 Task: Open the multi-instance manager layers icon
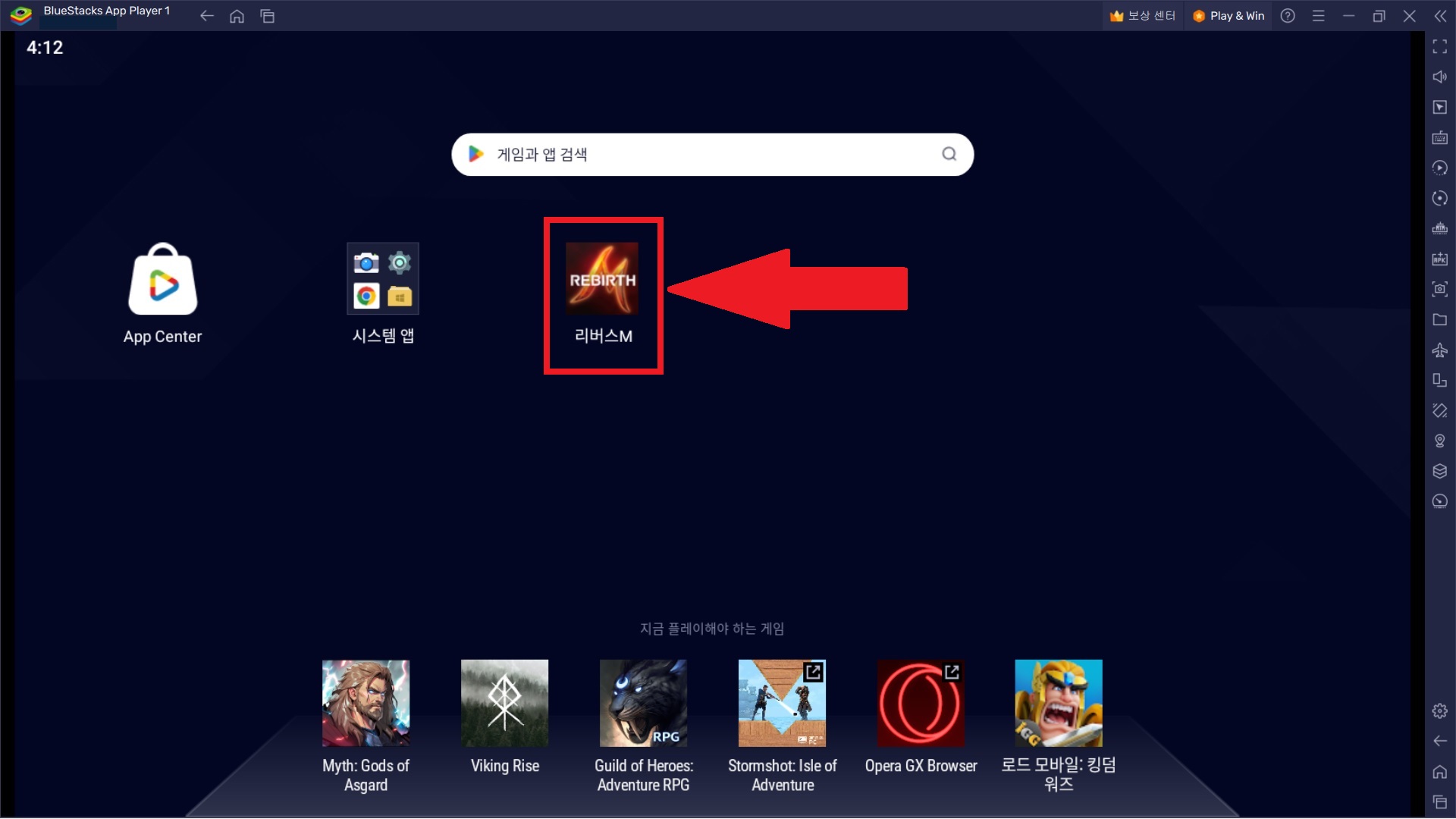coord(1440,472)
